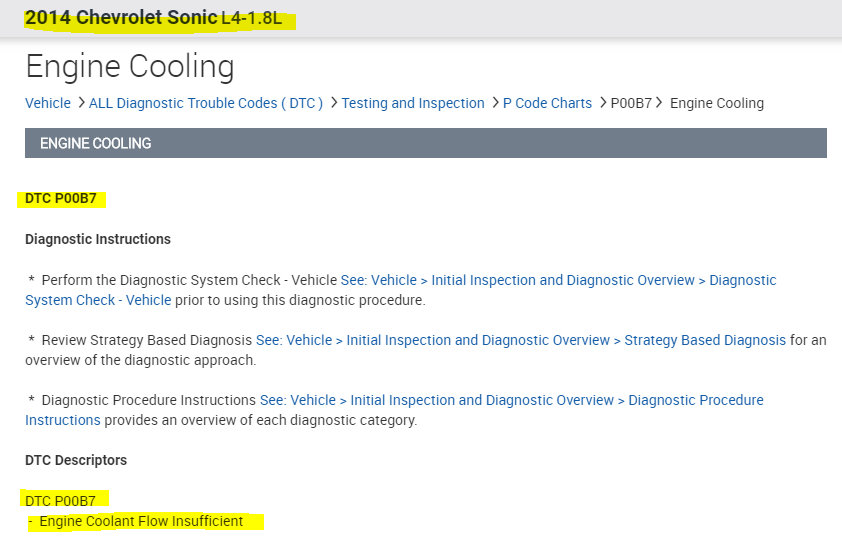
Task: Click the large Engine Cooling page heading
Action: [129, 66]
